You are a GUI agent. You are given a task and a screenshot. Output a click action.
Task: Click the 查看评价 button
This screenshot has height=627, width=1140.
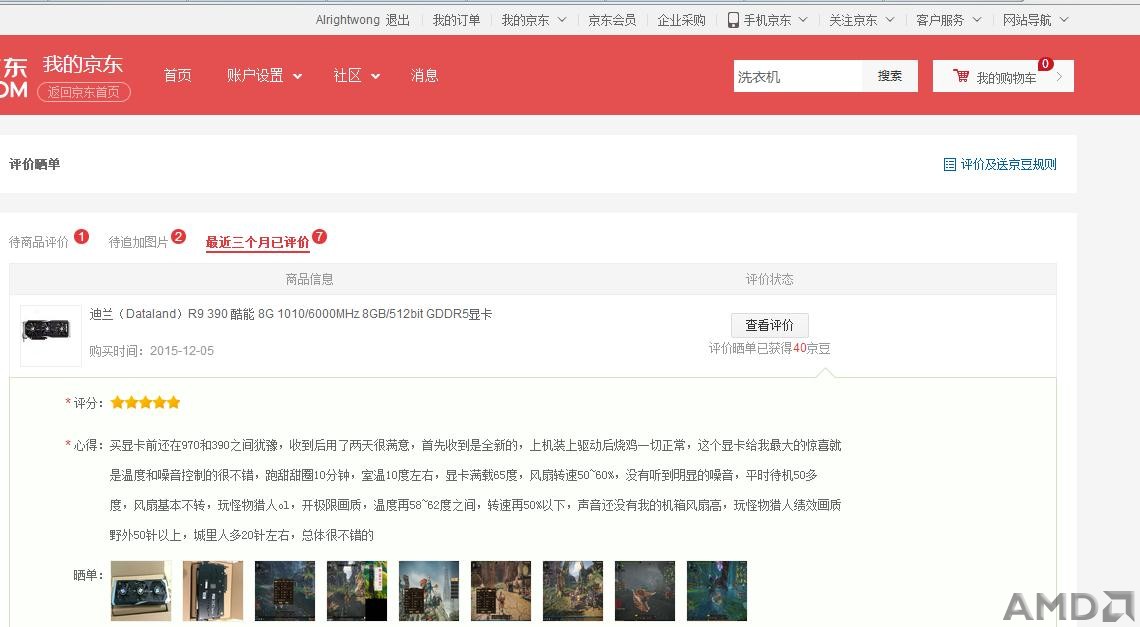pyautogui.click(x=769, y=325)
